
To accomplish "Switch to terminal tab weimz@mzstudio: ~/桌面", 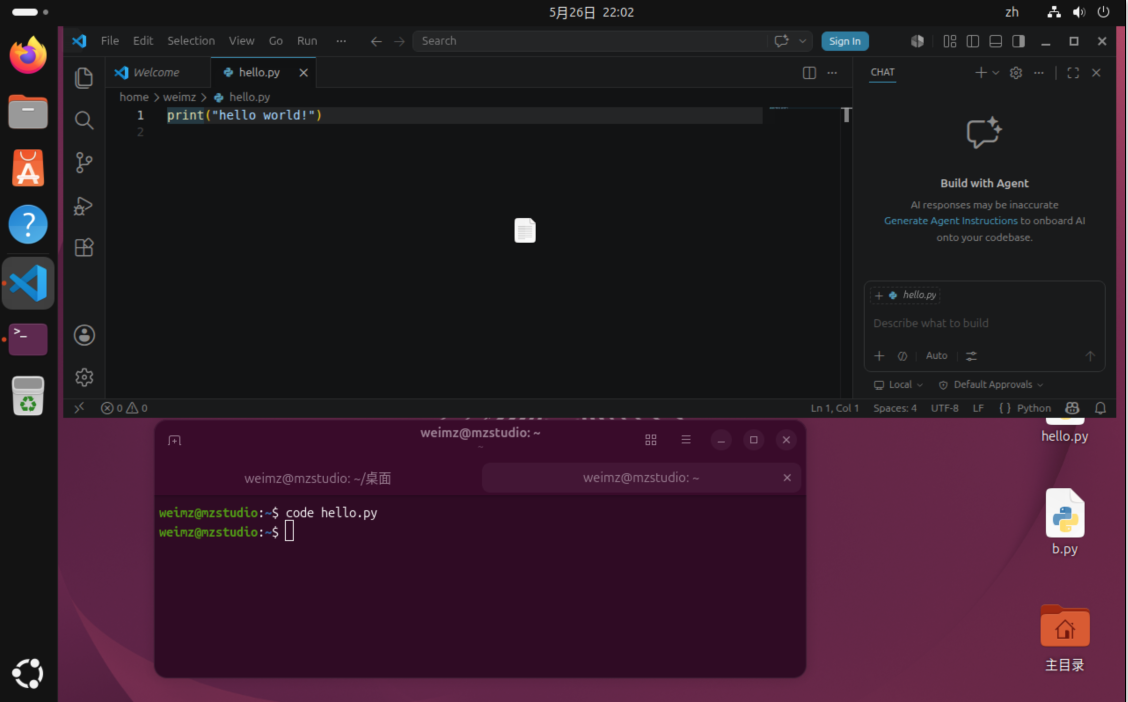I will pos(317,478).
